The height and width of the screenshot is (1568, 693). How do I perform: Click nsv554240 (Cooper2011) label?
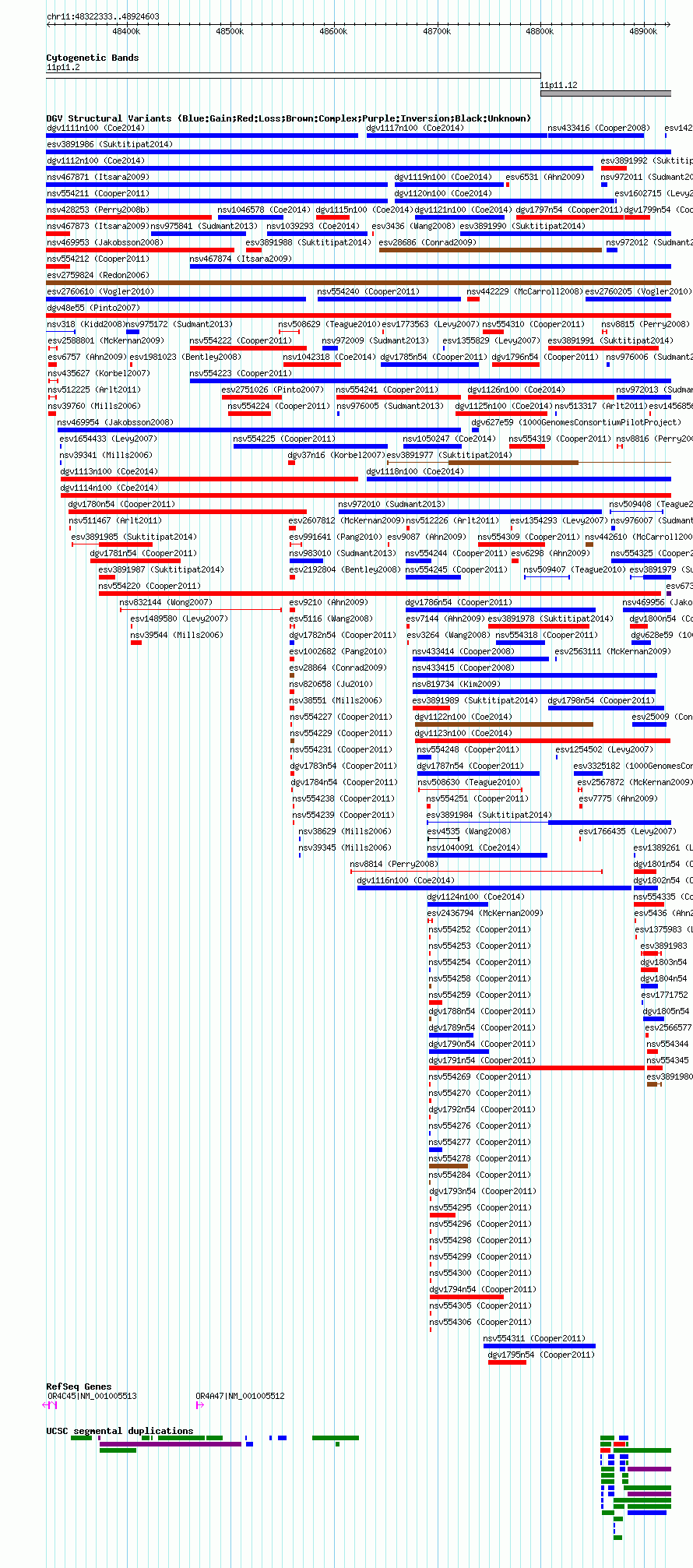pyautogui.click(x=368, y=291)
